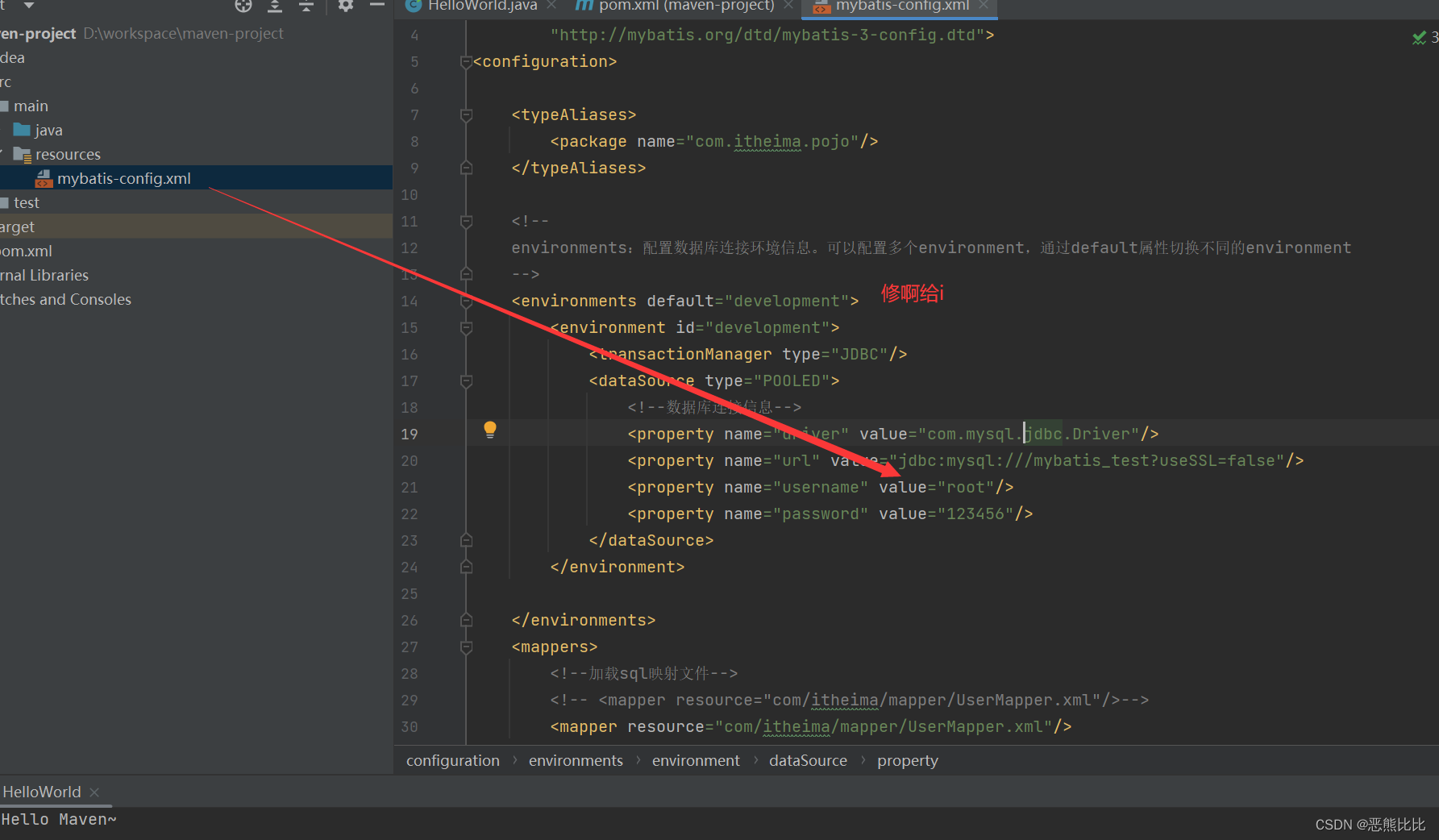Click the Expand All icon in project panel
This screenshot has height=840, width=1439.
(275, 6)
